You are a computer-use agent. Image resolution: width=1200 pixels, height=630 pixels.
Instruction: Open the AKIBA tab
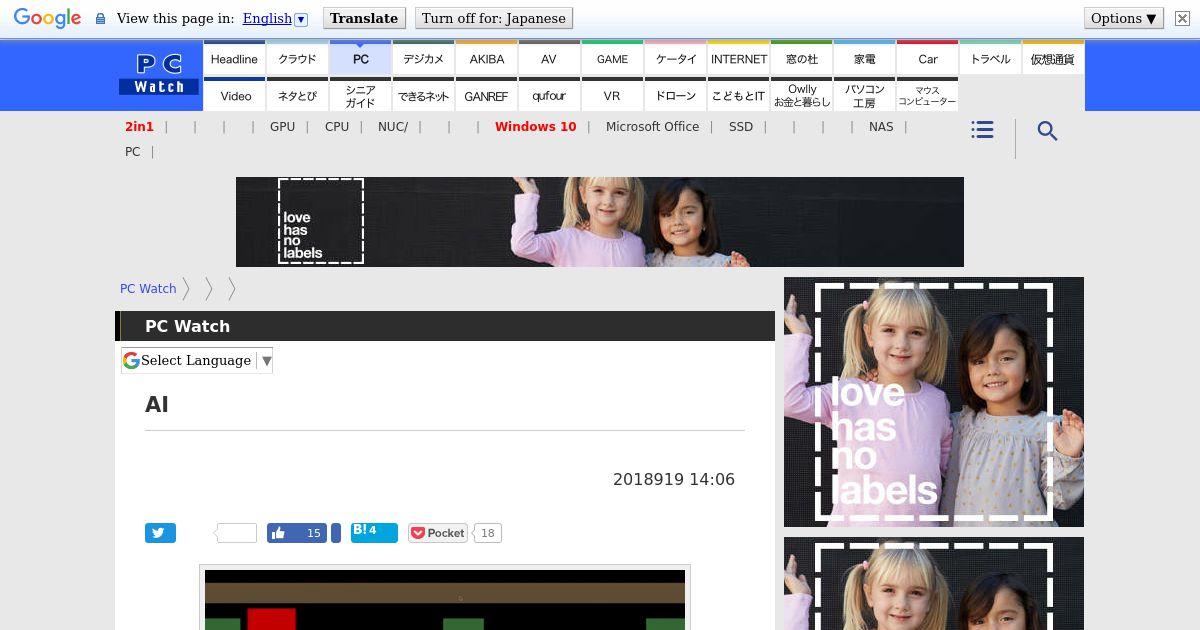(486, 59)
